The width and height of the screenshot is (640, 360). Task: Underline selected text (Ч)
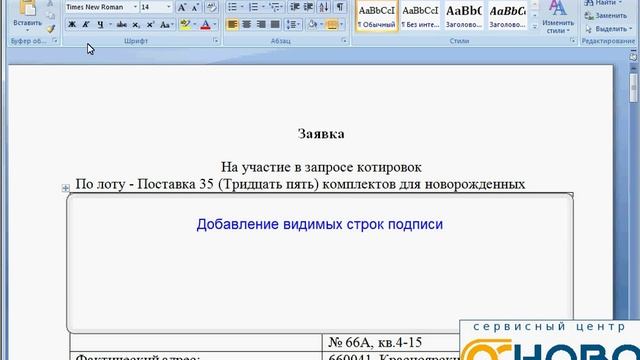pos(100,25)
